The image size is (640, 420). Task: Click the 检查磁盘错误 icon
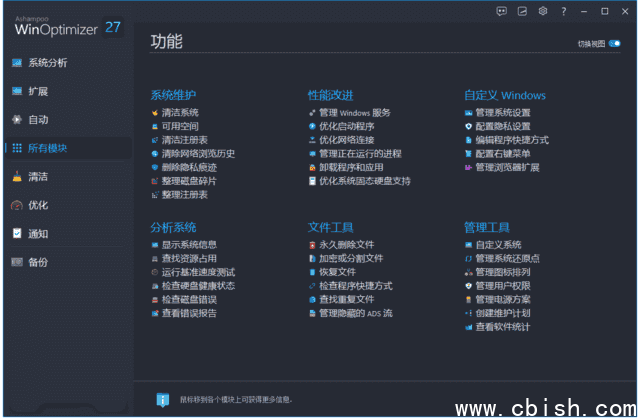click(x=155, y=300)
